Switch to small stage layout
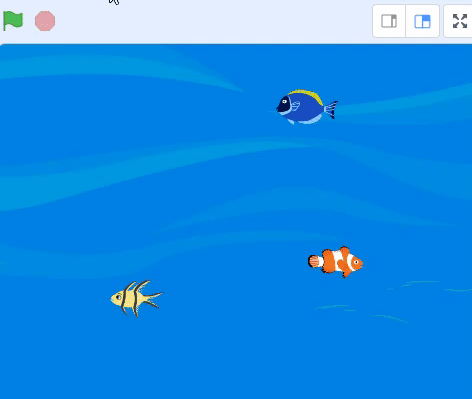Image resolution: width=472 pixels, height=399 pixels. tap(389, 21)
